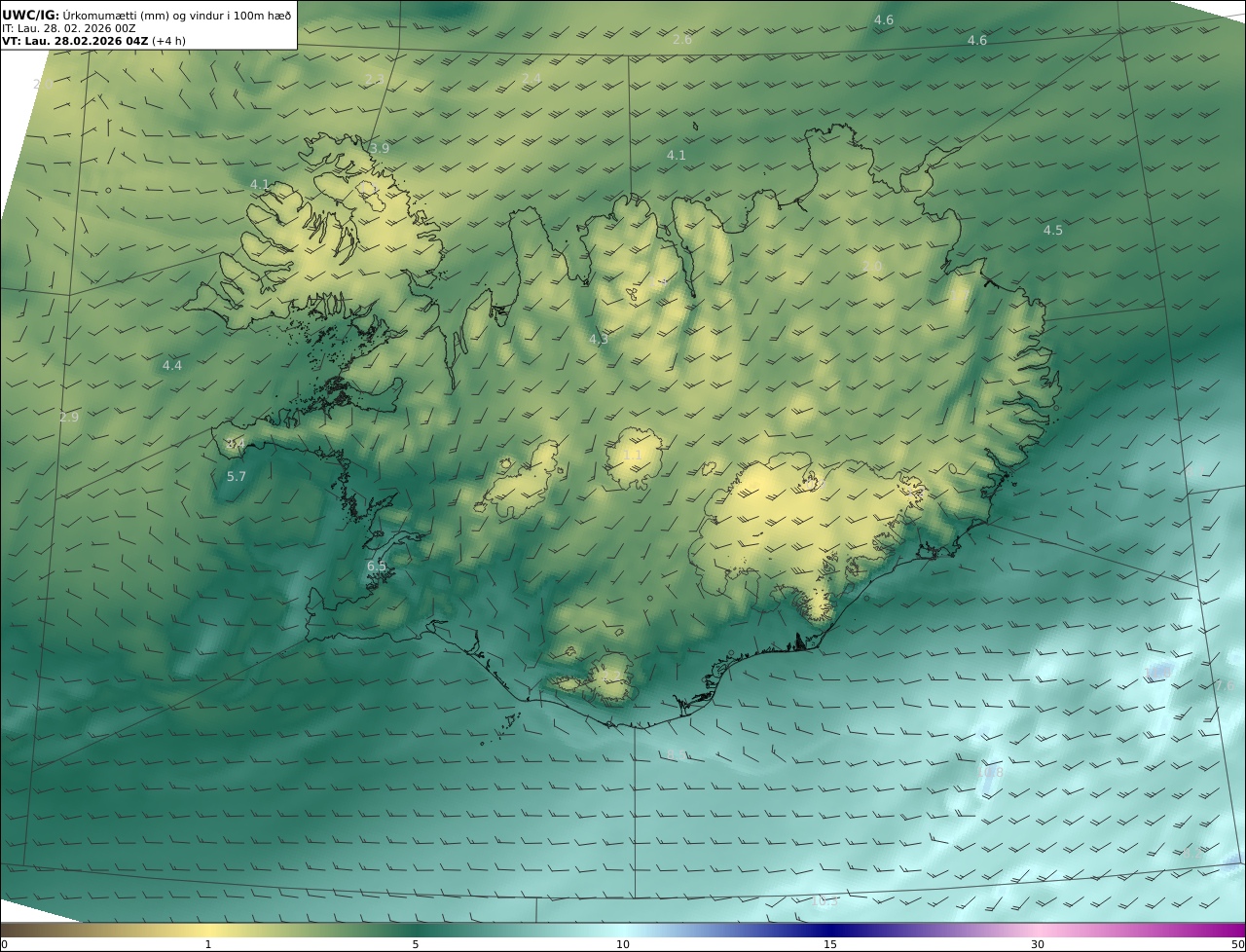Click the 4.5 value label
The image size is (1246, 952).
coord(1052,231)
